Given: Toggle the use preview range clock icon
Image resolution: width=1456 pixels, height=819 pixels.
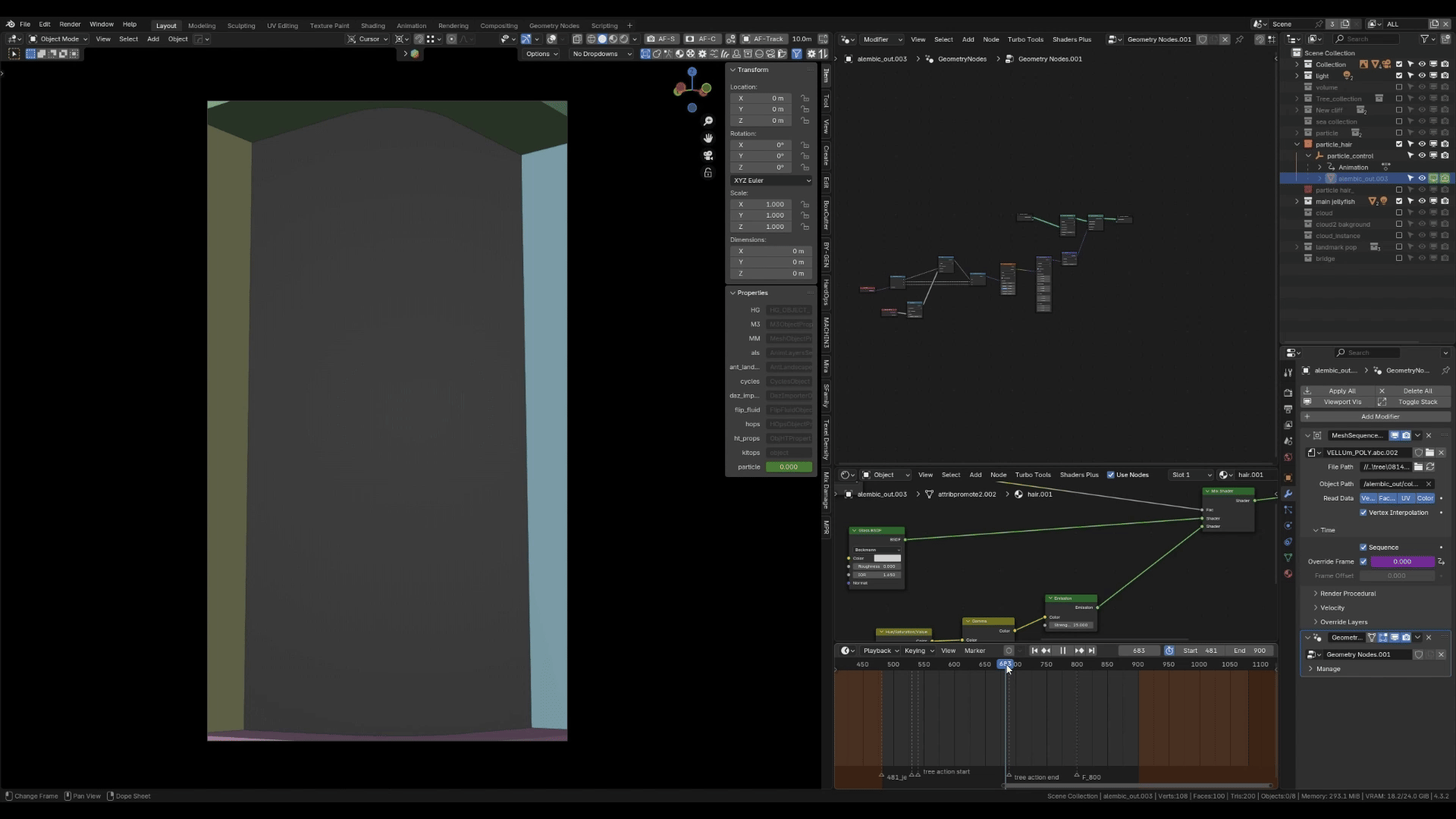Looking at the screenshot, I should pyautogui.click(x=1169, y=651).
